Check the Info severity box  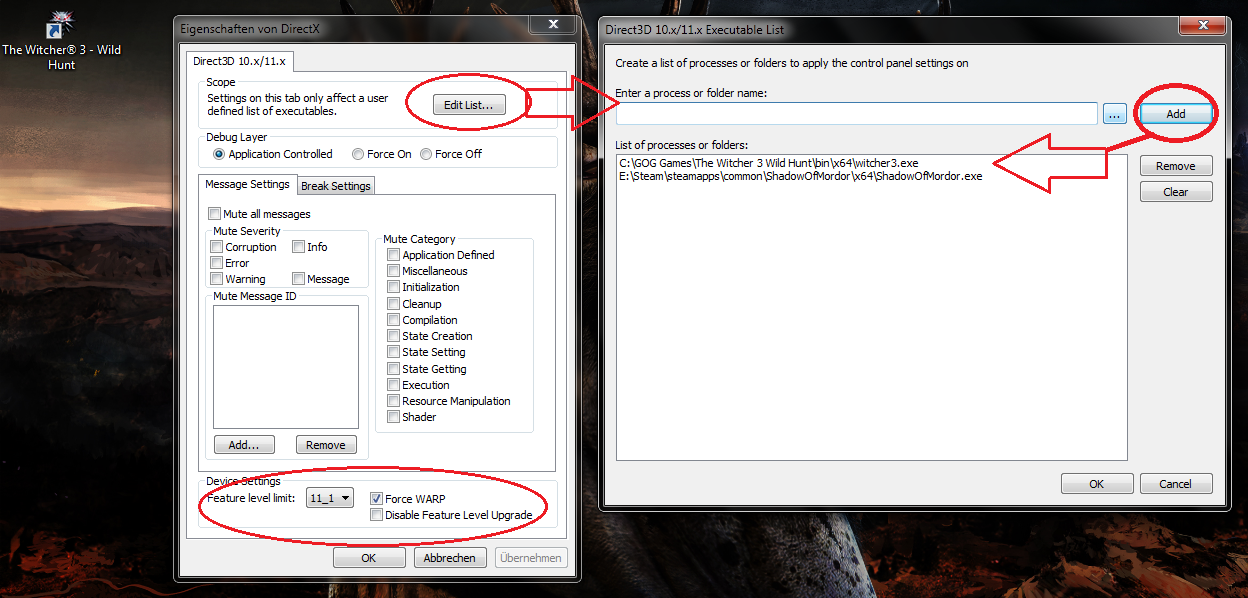[x=298, y=247]
